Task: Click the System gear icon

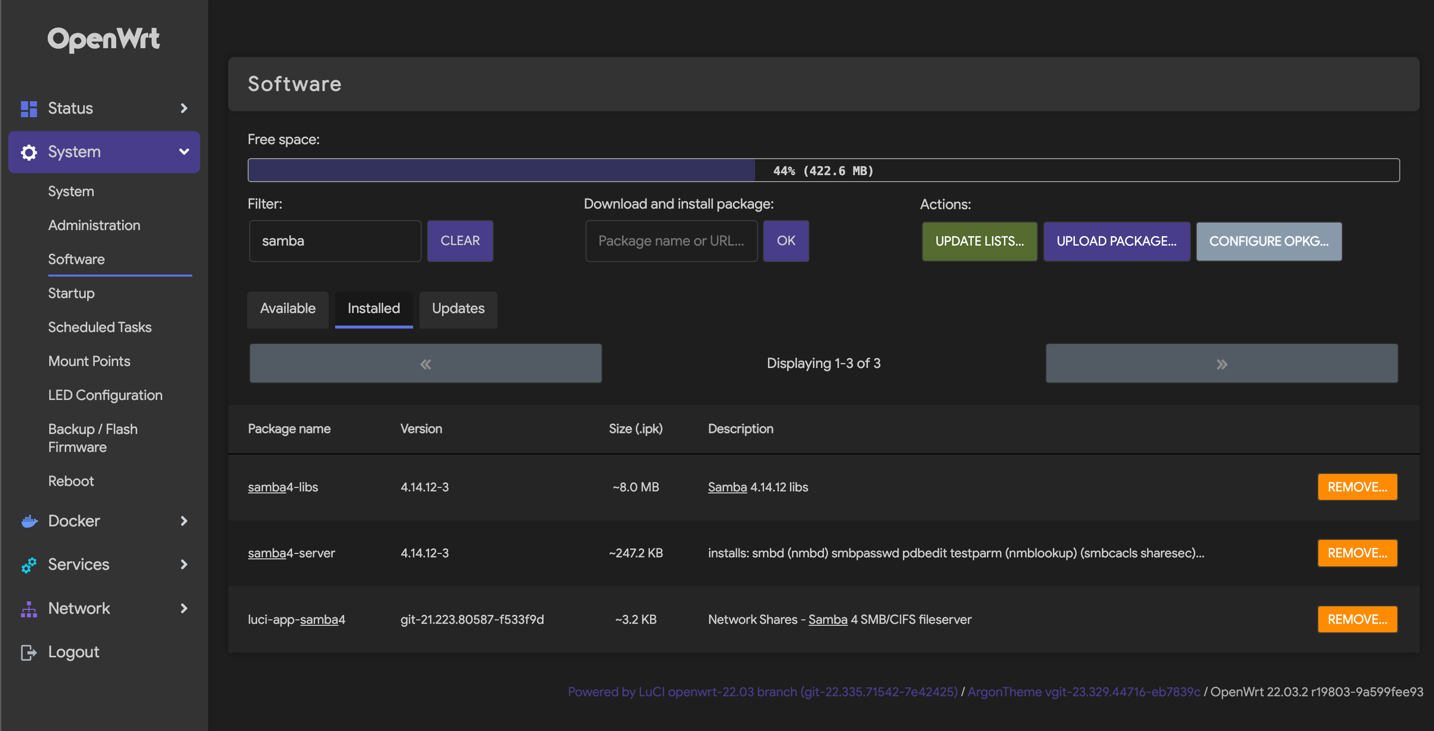Action: [x=29, y=152]
